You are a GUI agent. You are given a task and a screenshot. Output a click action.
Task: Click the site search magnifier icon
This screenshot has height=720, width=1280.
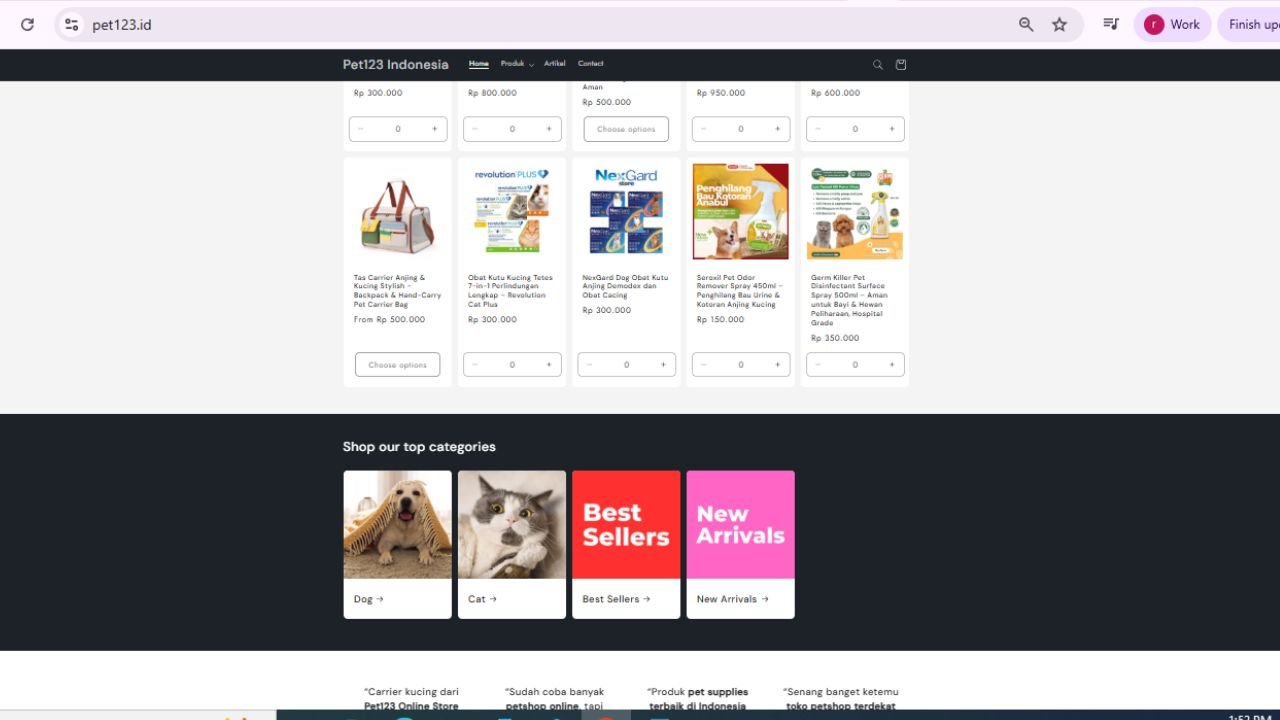(877, 65)
